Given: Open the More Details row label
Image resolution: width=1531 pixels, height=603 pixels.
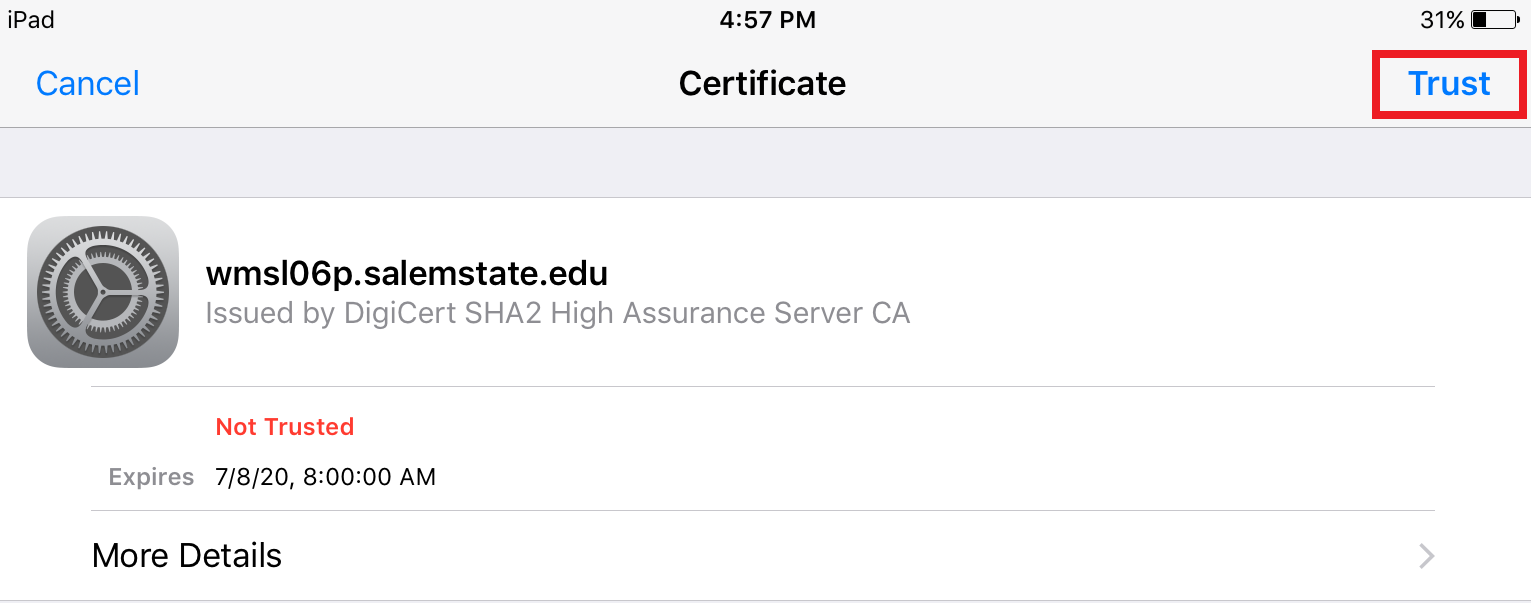Looking at the screenshot, I should (x=187, y=555).
